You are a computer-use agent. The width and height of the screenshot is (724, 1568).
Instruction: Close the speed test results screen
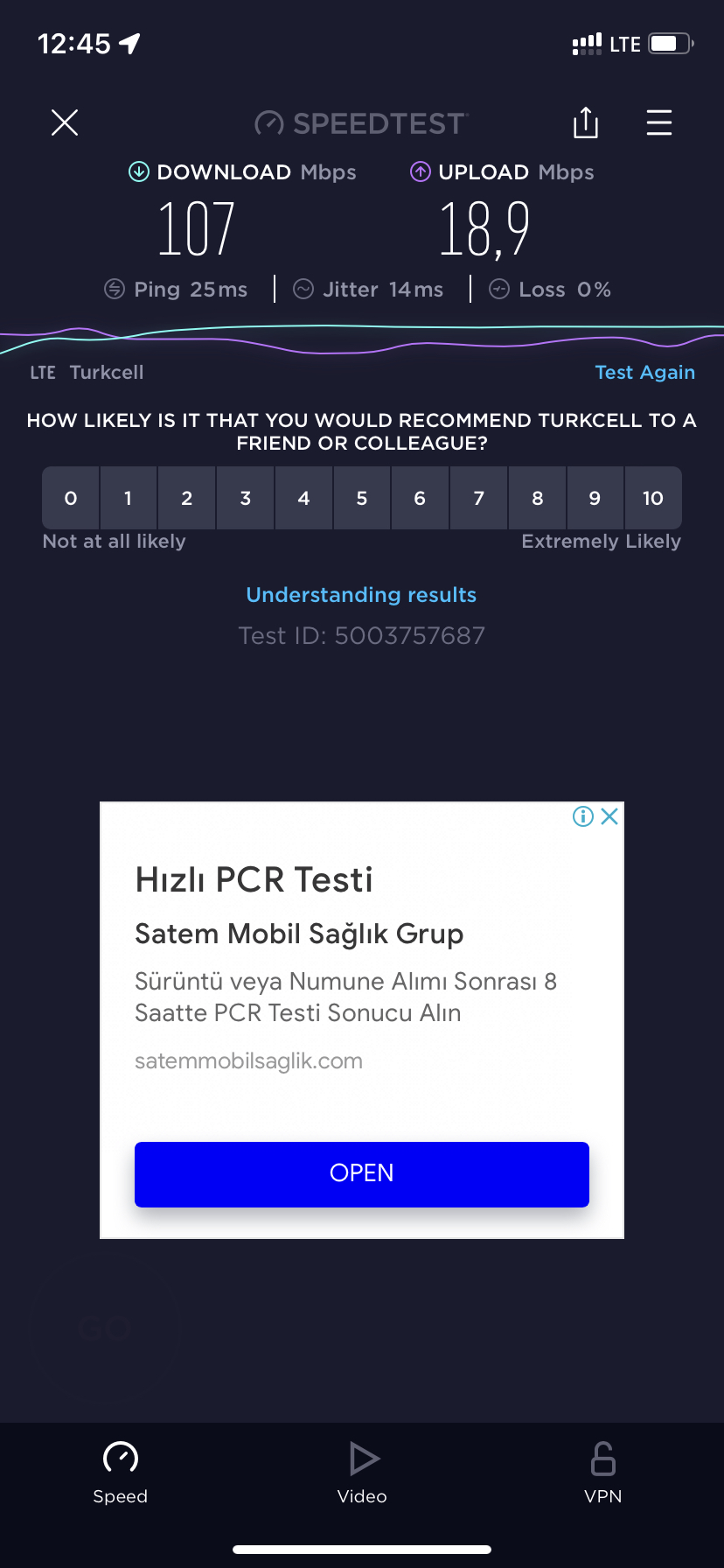pos(65,122)
